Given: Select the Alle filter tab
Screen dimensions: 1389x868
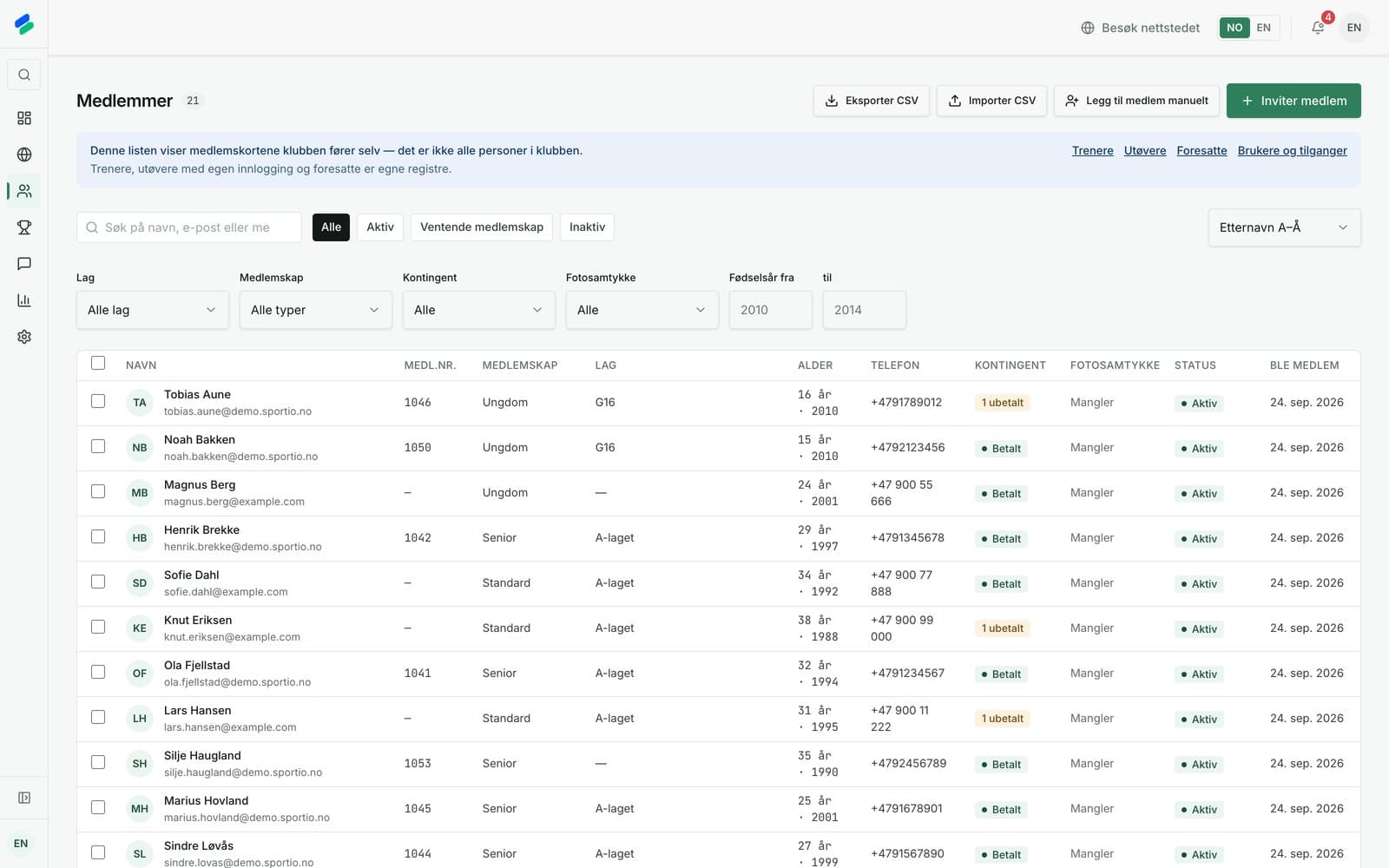Looking at the screenshot, I should (x=331, y=227).
